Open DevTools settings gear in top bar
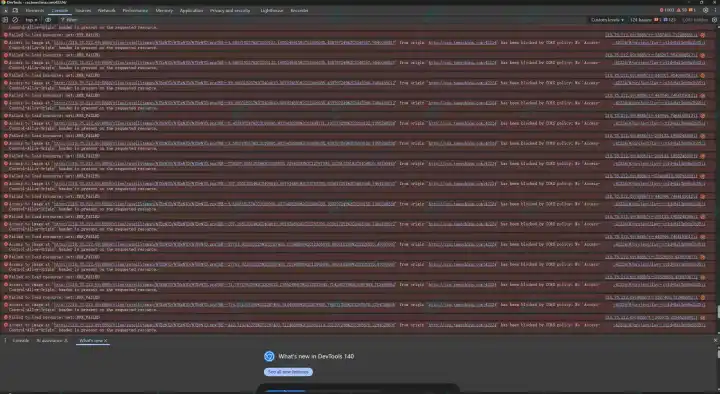 pyautogui.click(x=706, y=10)
